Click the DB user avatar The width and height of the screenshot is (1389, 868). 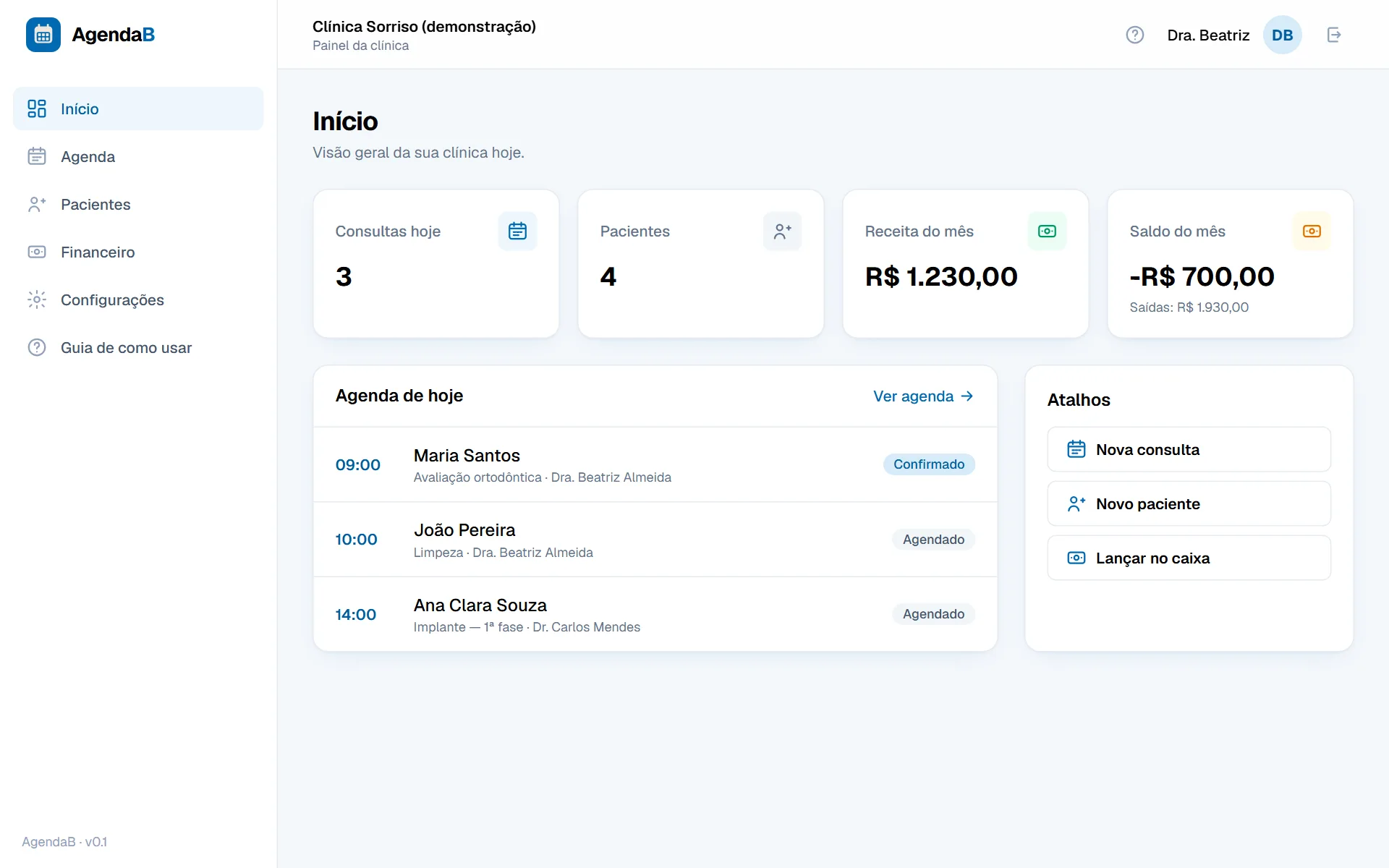coord(1283,35)
